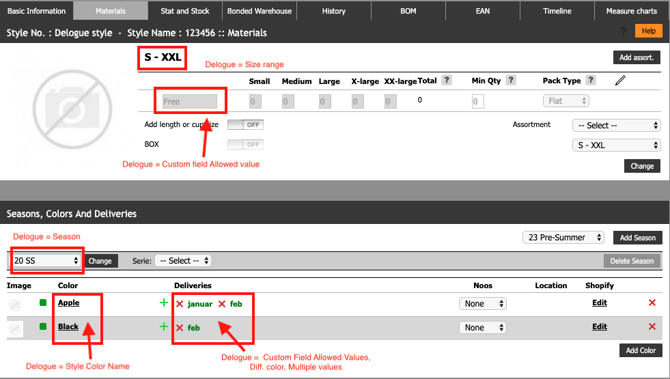Open the Black color link
The height and width of the screenshot is (379, 670).
tap(68, 326)
